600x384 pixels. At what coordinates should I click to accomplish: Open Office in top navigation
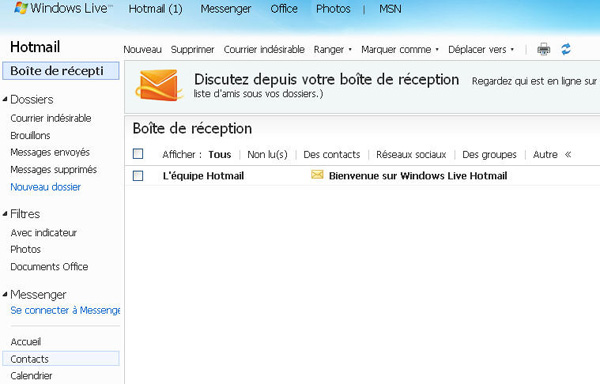pos(284,9)
